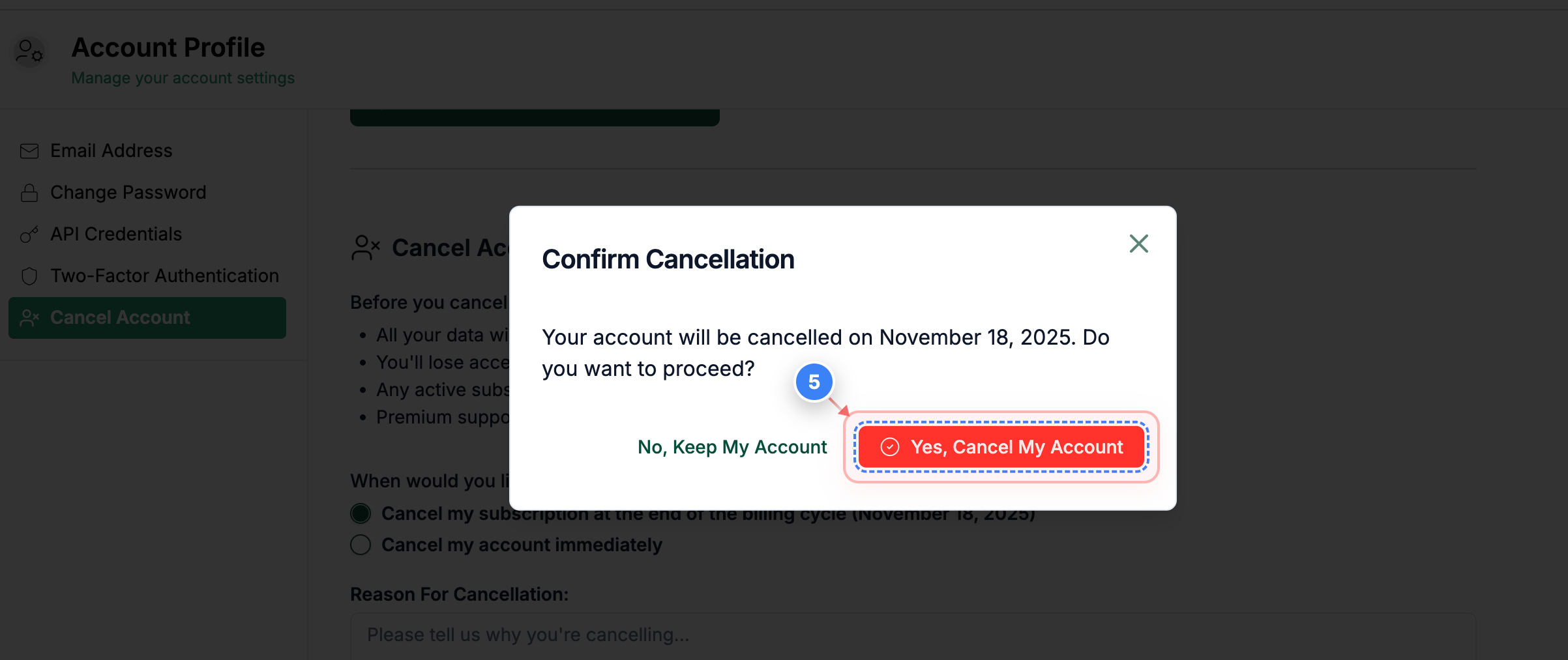The width and height of the screenshot is (1568, 660).
Task: Click the checkmark icon inside the red button
Action: pos(889,447)
